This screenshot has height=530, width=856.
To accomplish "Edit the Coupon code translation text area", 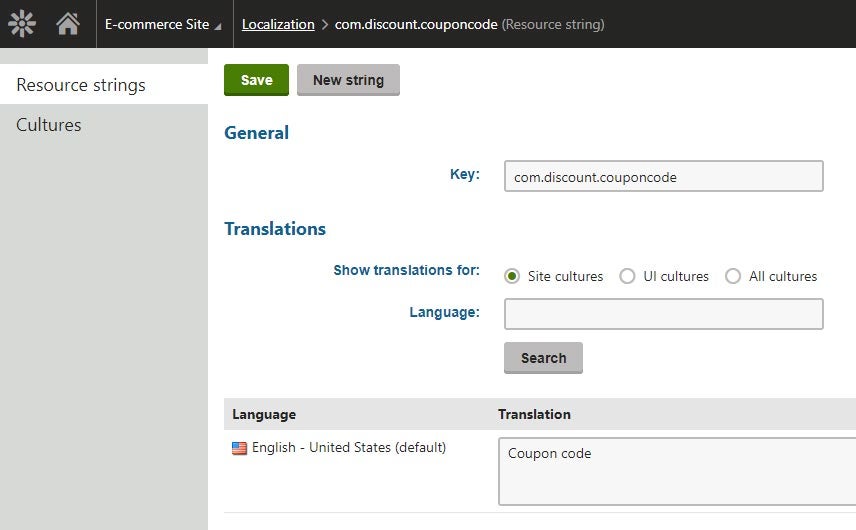I will click(x=676, y=470).
